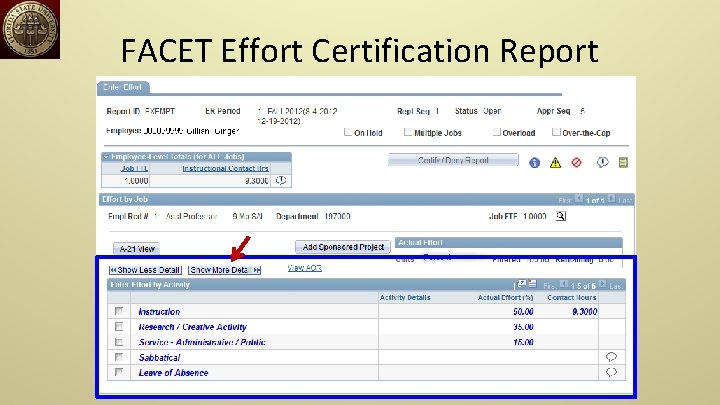Collapse Employee-Level Totals section
The width and height of the screenshot is (720, 405).
click(x=106, y=157)
